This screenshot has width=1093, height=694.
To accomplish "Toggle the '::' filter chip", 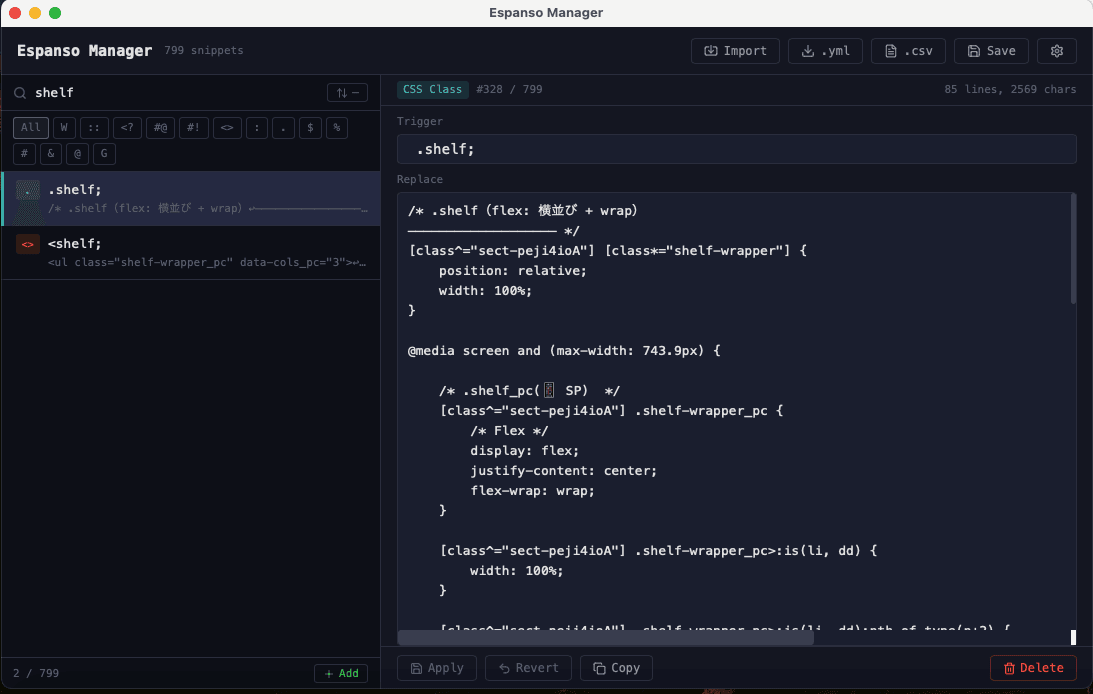I will 94,128.
